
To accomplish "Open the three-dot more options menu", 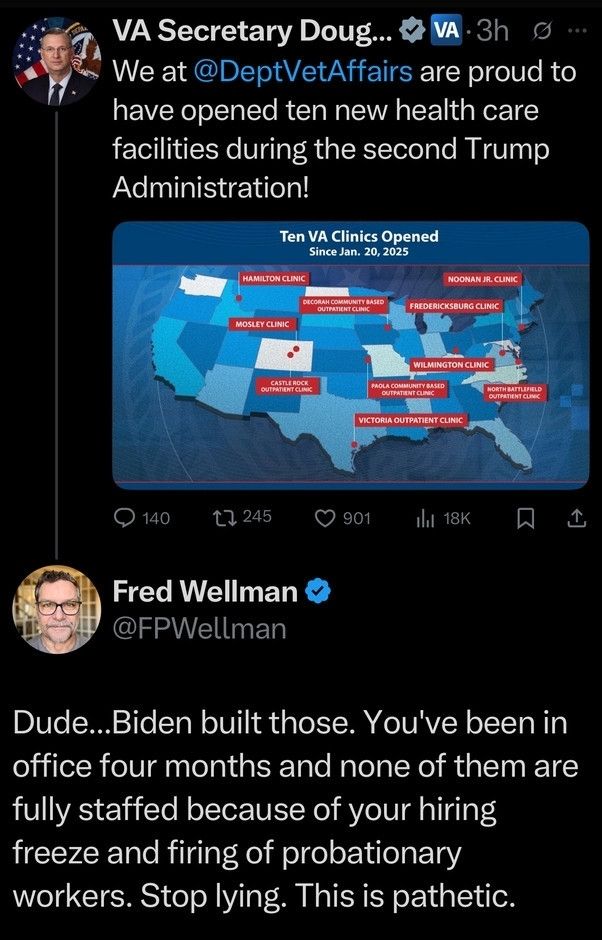I will coord(578,31).
